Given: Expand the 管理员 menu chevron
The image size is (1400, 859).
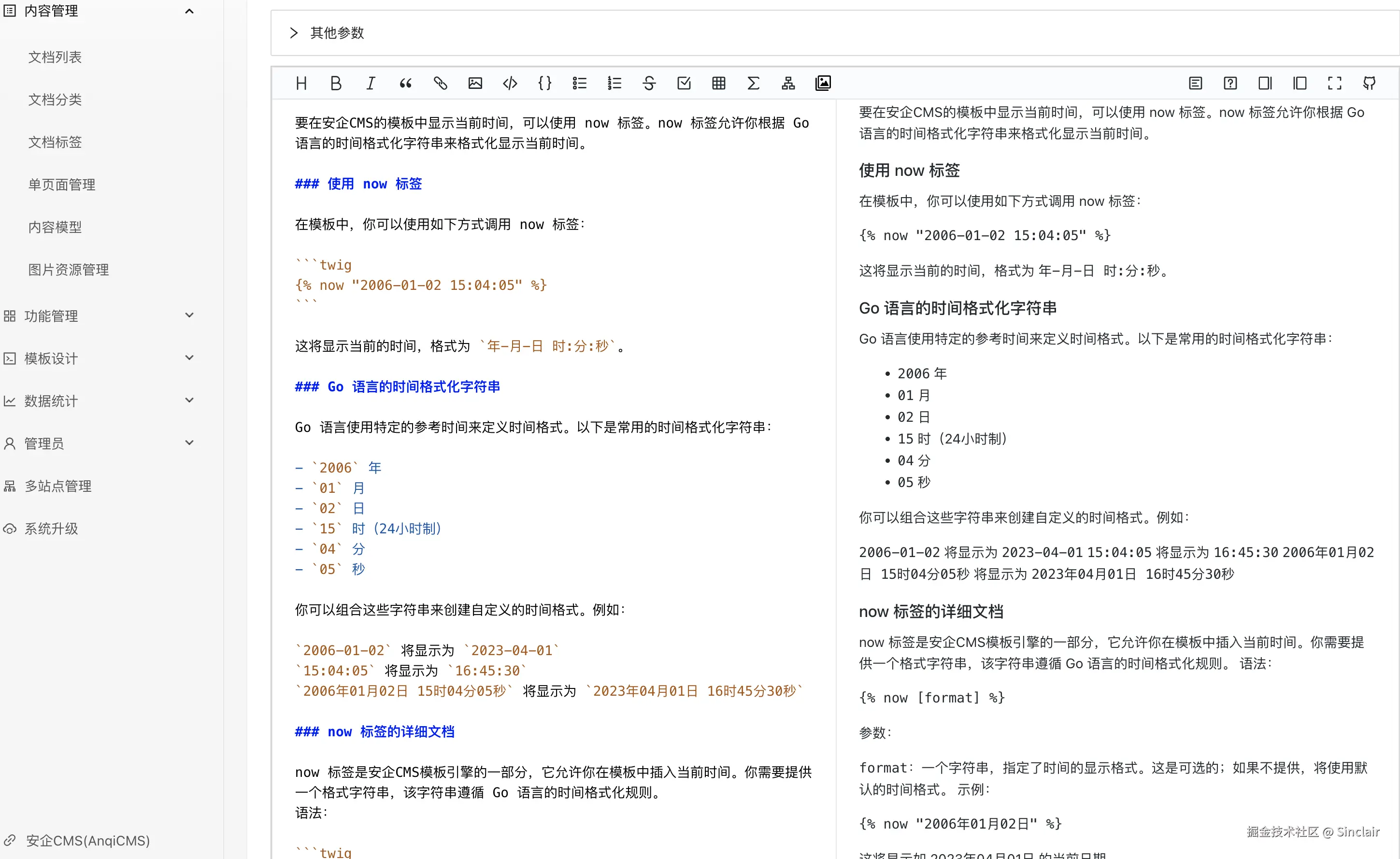Looking at the screenshot, I should [x=190, y=443].
